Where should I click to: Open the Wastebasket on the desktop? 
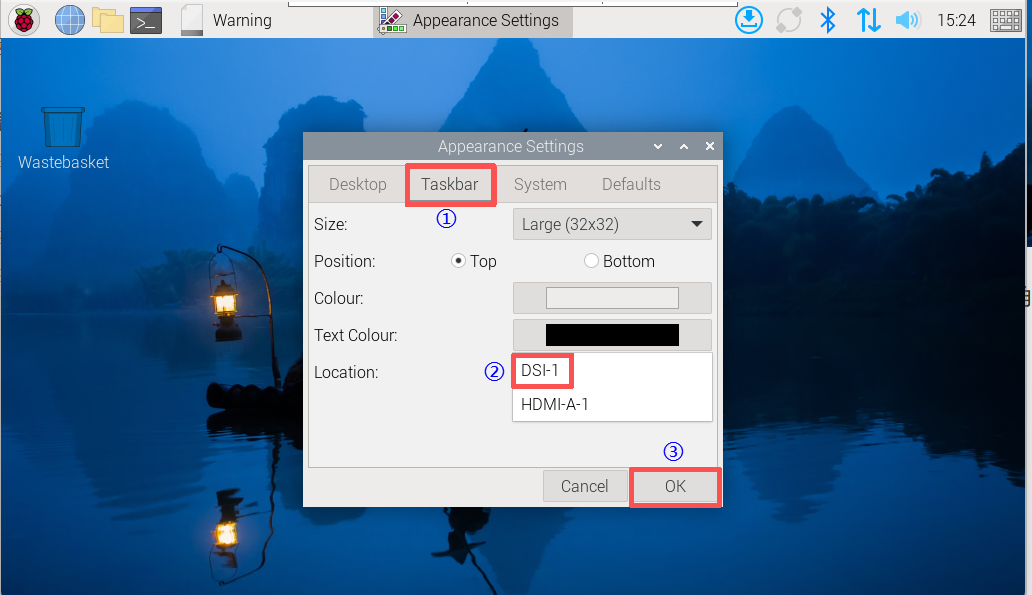[x=63, y=129]
